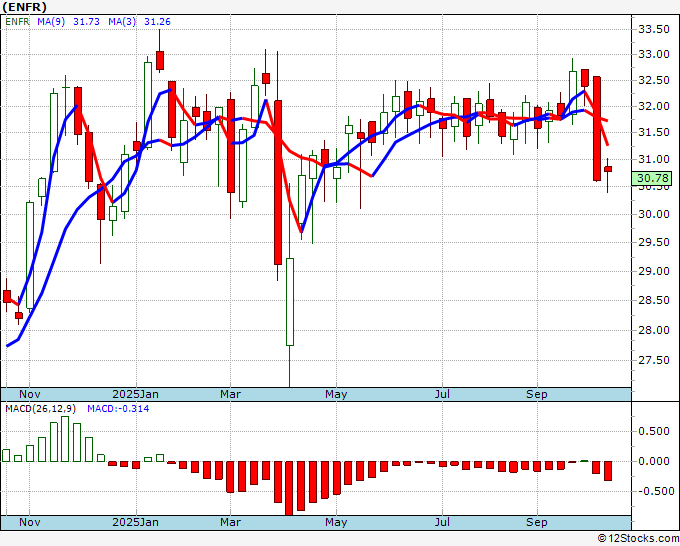Click the 0.000 MACD axis label
Viewport: 680px width, 546px height.
click(654, 461)
